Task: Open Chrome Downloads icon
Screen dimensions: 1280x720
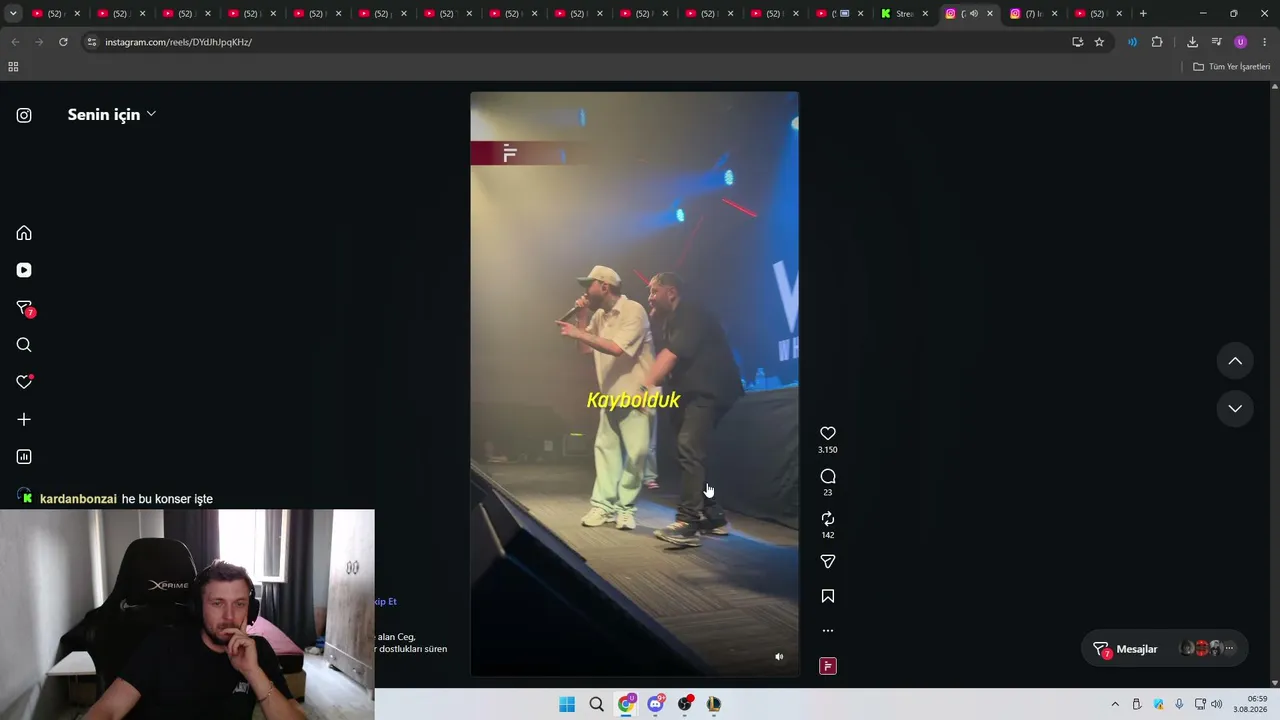Action: (x=1192, y=42)
